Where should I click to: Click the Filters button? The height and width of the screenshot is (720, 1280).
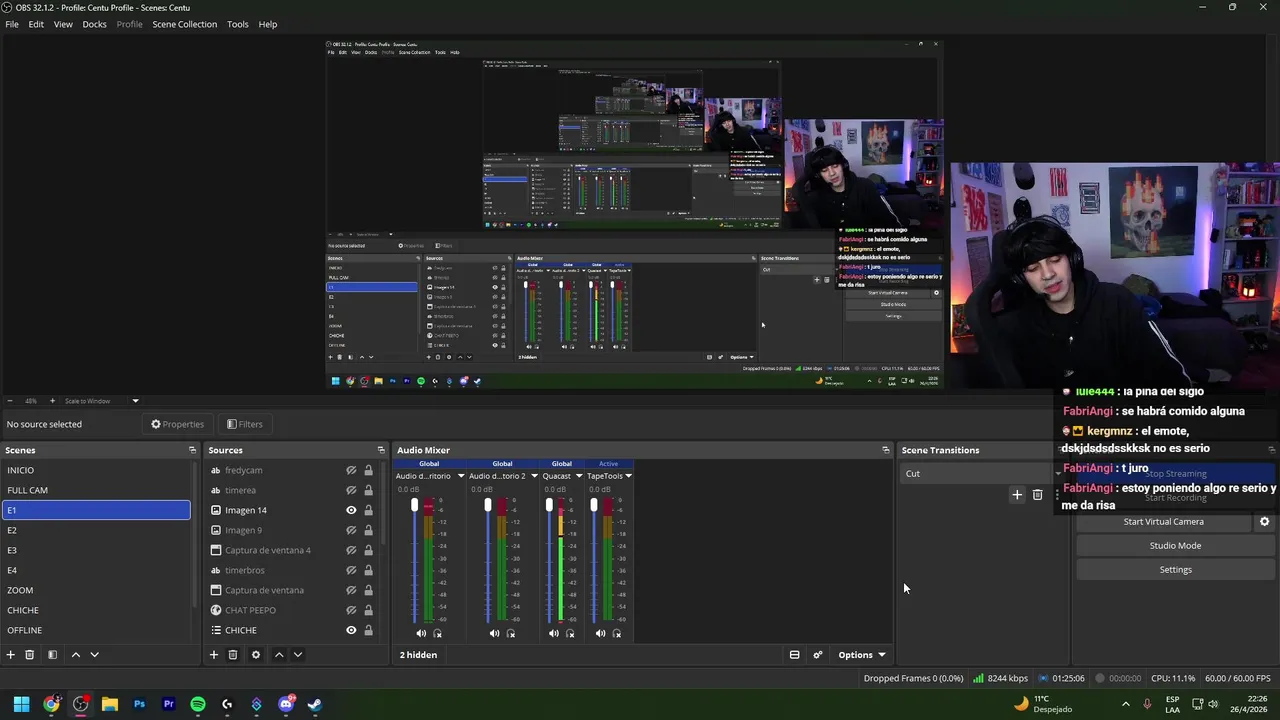244,424
